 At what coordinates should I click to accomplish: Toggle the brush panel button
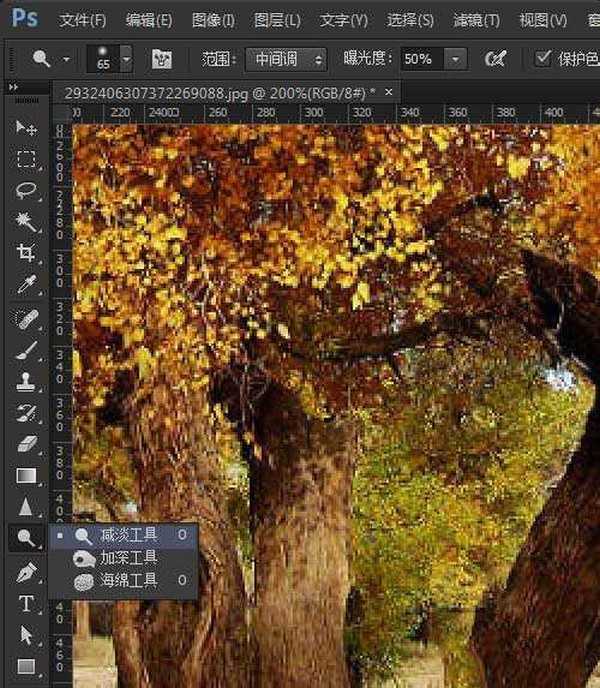click(161, 59)
